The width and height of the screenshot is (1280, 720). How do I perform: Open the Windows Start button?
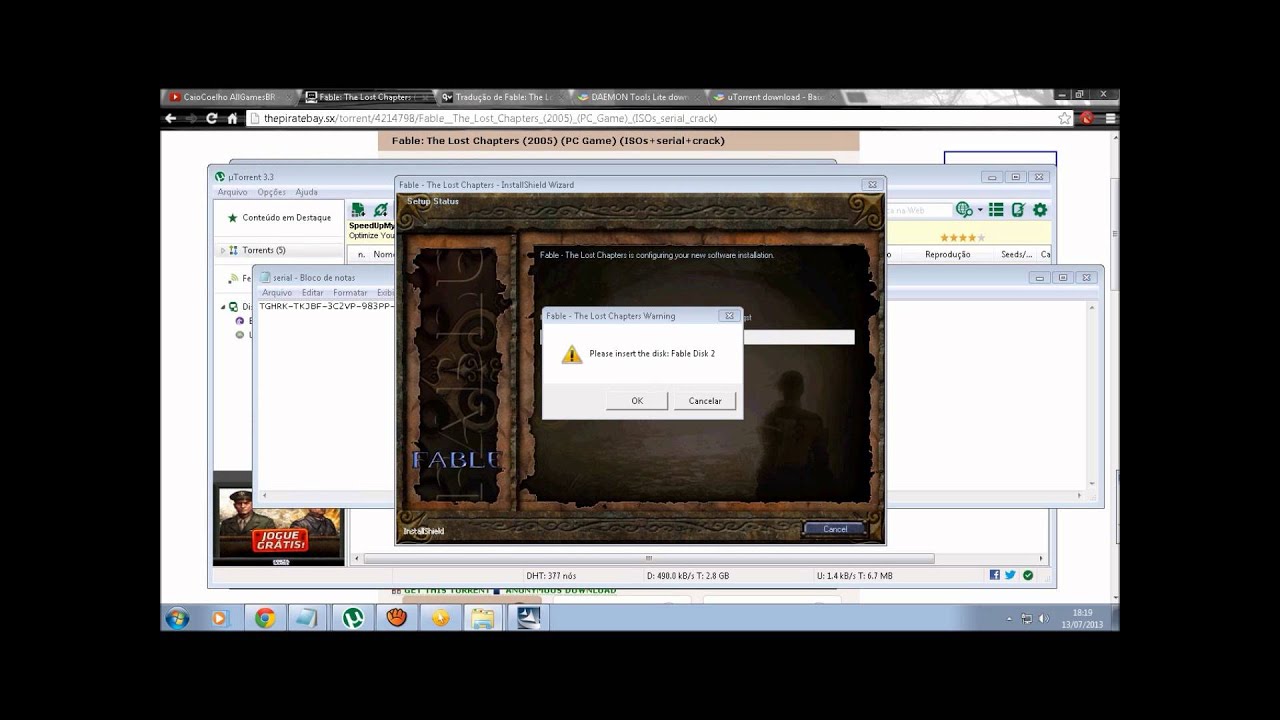tap(177, 618)
